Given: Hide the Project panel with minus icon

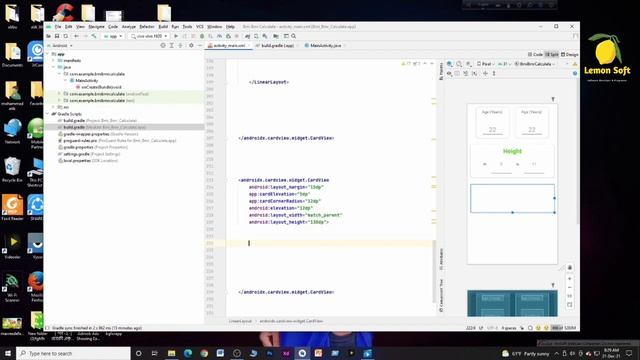Looking at the screenshot, I should [x=200, y=46].
